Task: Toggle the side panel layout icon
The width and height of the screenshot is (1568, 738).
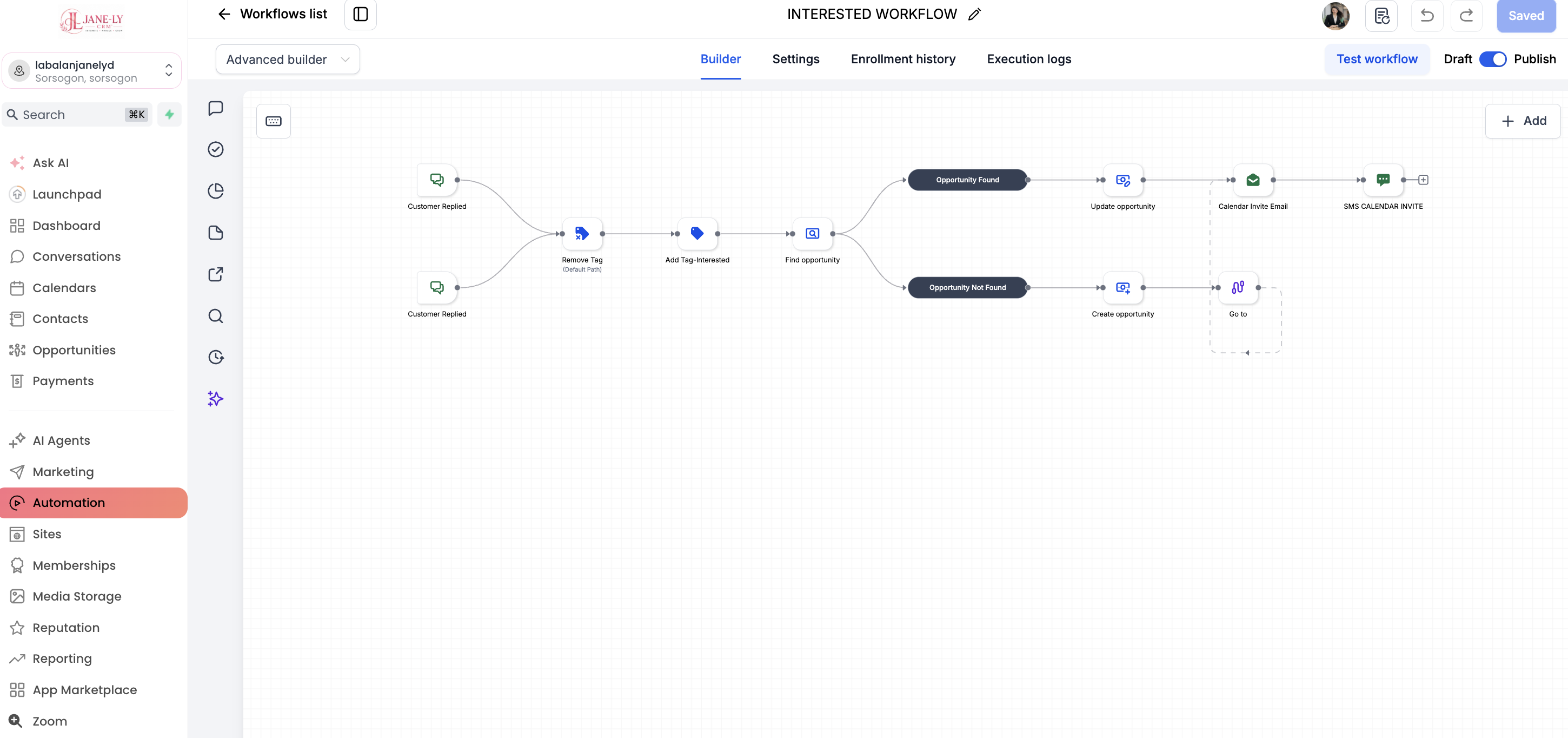Action: (x=360, y=14)
